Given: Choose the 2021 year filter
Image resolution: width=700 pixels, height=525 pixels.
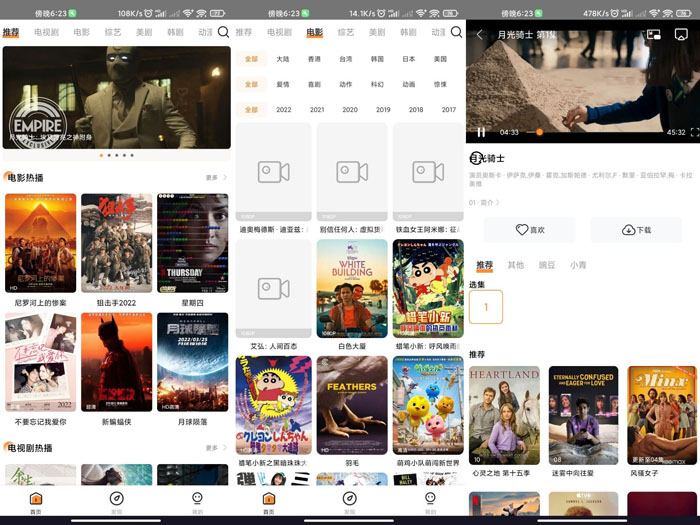Looking at the screenshot, I should click(x=317, y=110).
